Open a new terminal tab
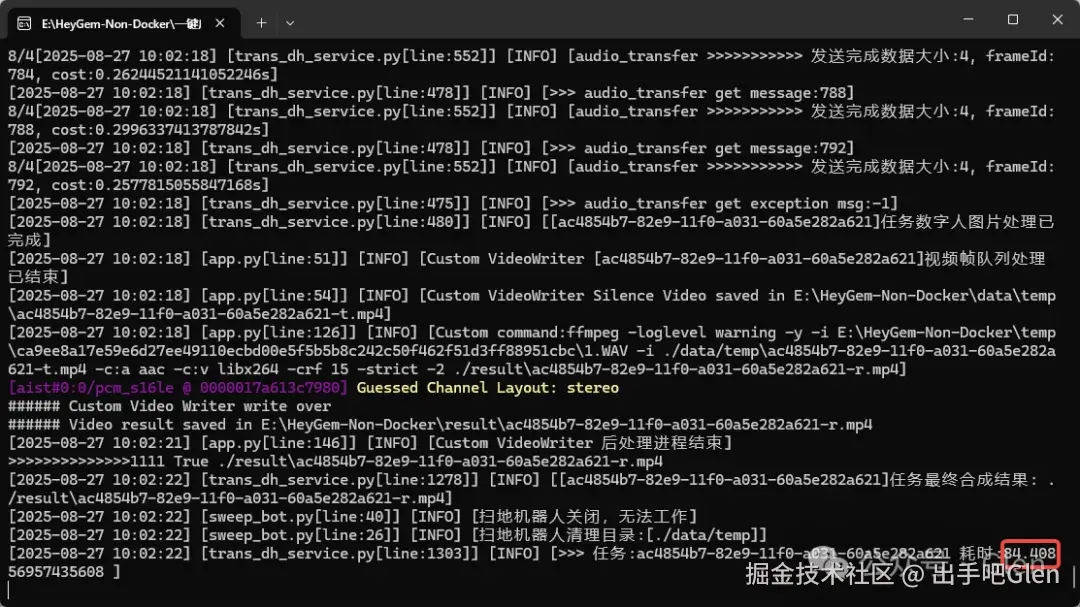This screenshot has height=607, width=1080. point(261,23)
